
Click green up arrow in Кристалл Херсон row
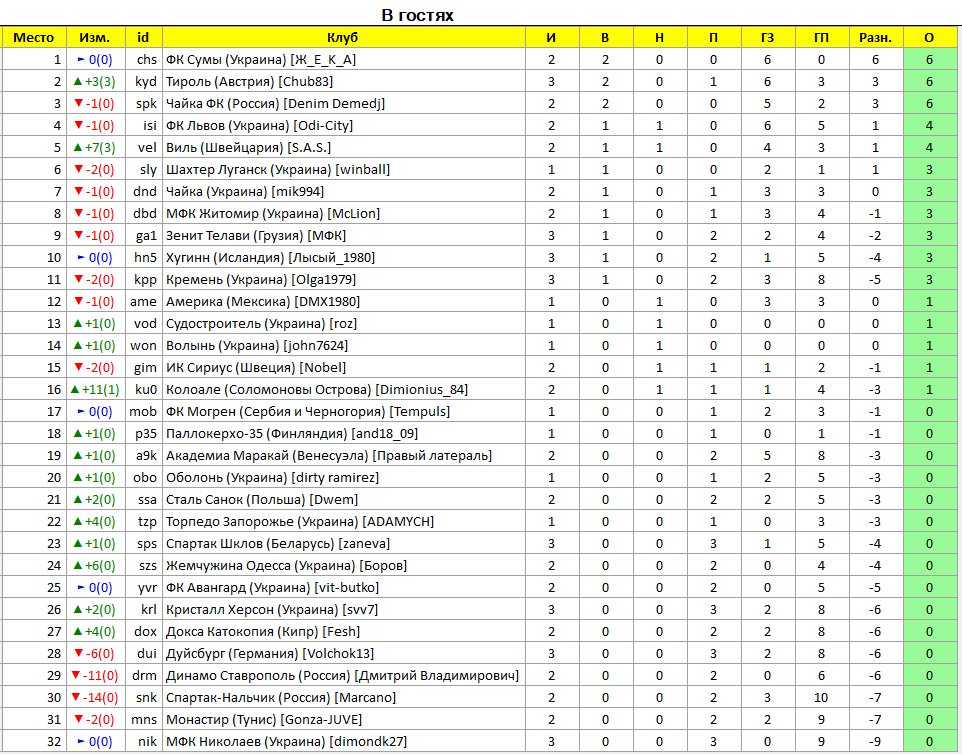77,609
